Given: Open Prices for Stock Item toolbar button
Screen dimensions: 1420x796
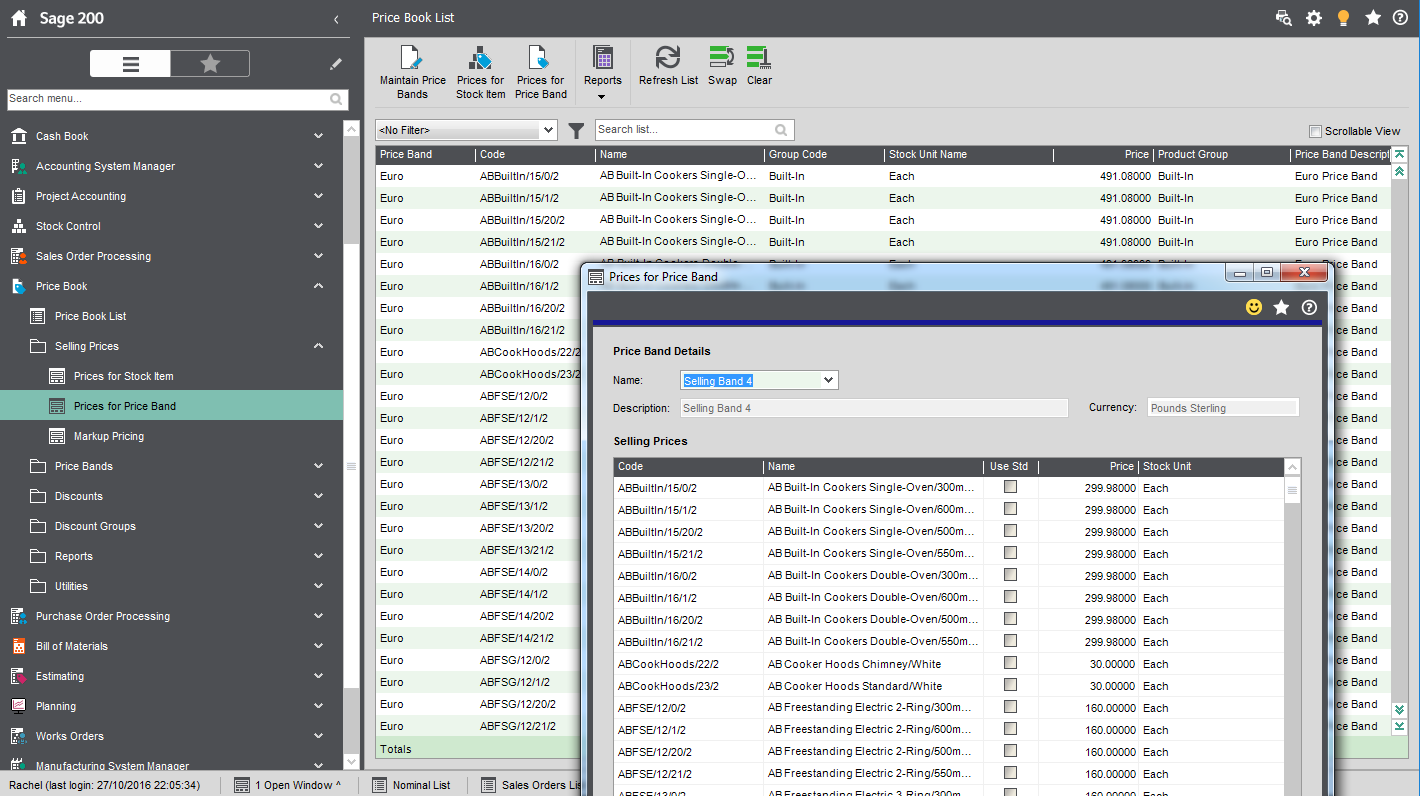Looking at the screenshot, I should [x=480, y=72].
